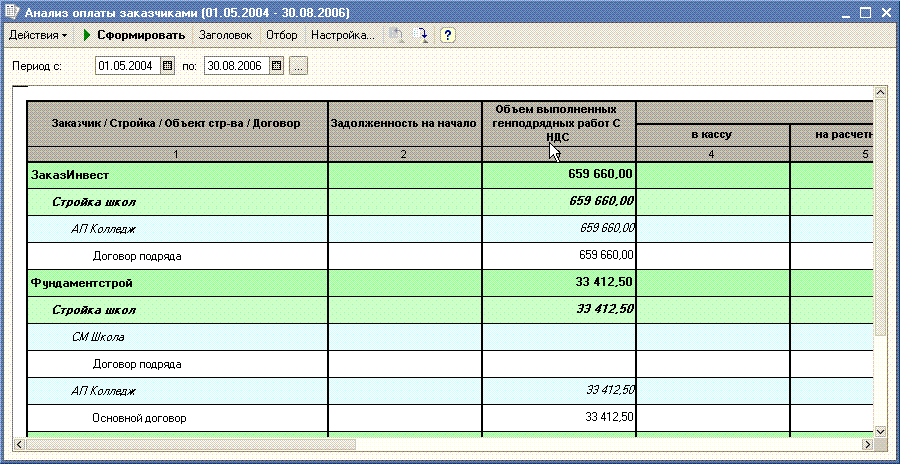This screenshot has height=464, width=900.
Task: Click the green Сформировать play icon
Action: (x=87, y=35)
